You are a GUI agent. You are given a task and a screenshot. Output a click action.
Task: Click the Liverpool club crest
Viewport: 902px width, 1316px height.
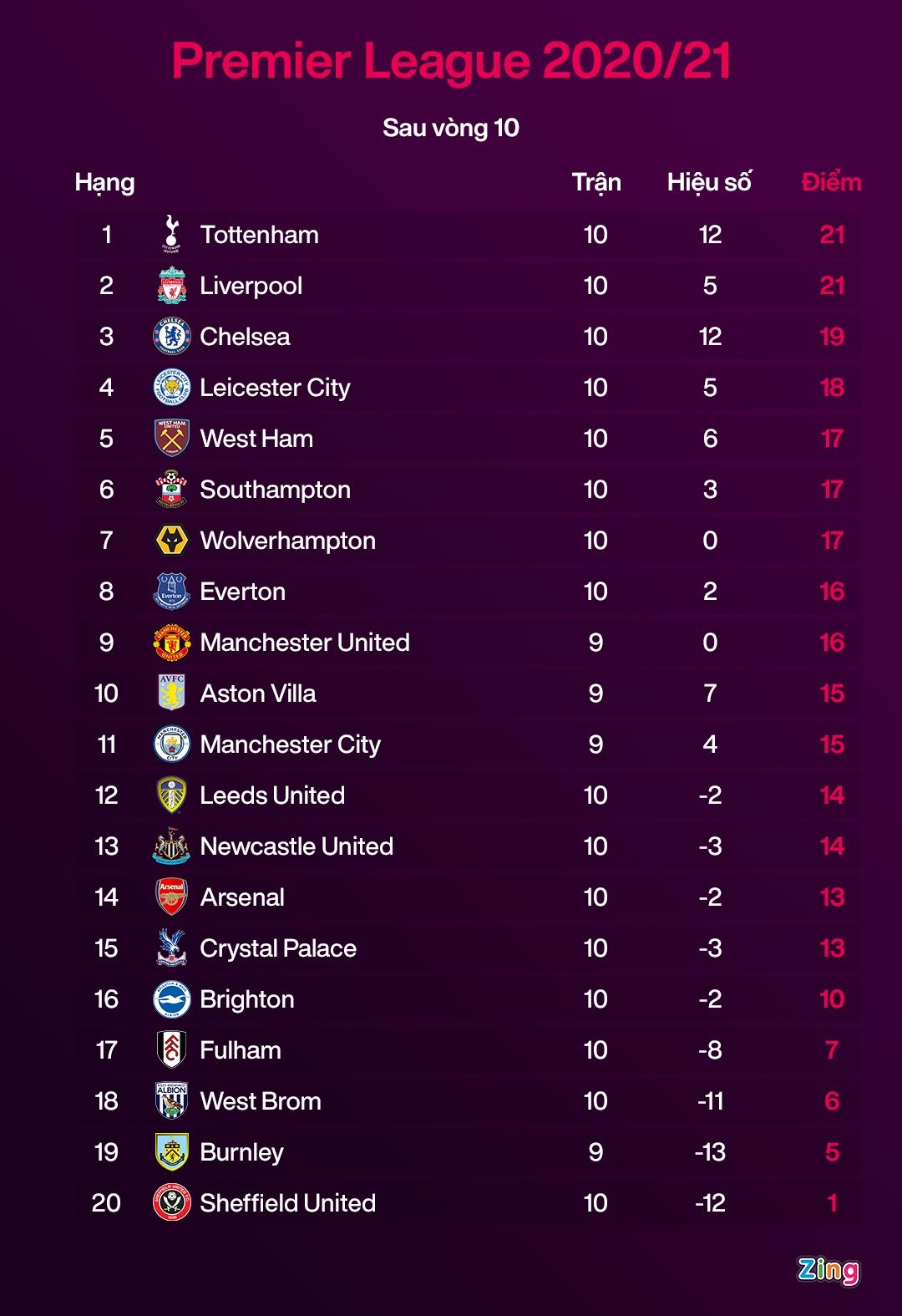pyautogui.click(x=172, y=286)
